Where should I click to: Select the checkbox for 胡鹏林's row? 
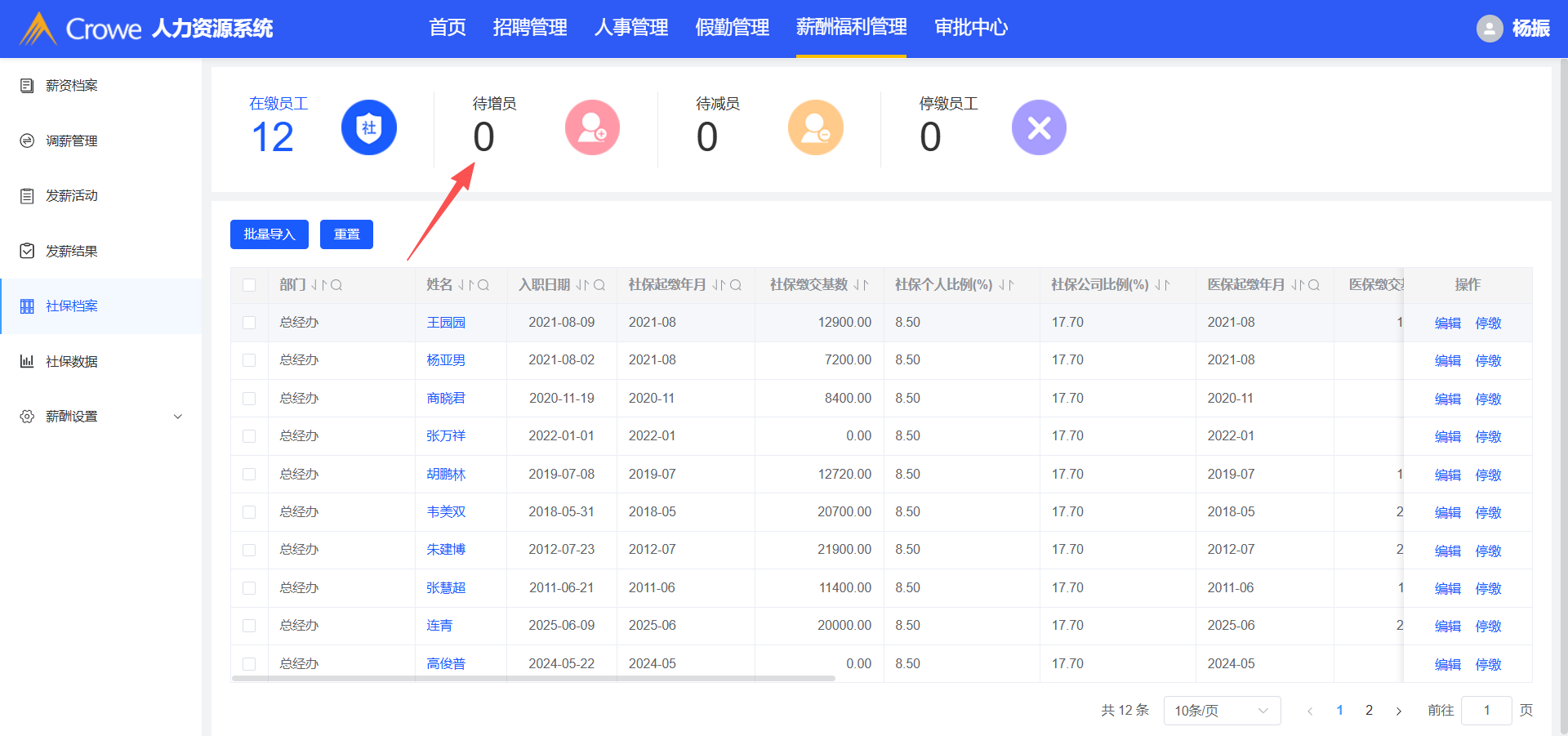click(x=249, y=475)
